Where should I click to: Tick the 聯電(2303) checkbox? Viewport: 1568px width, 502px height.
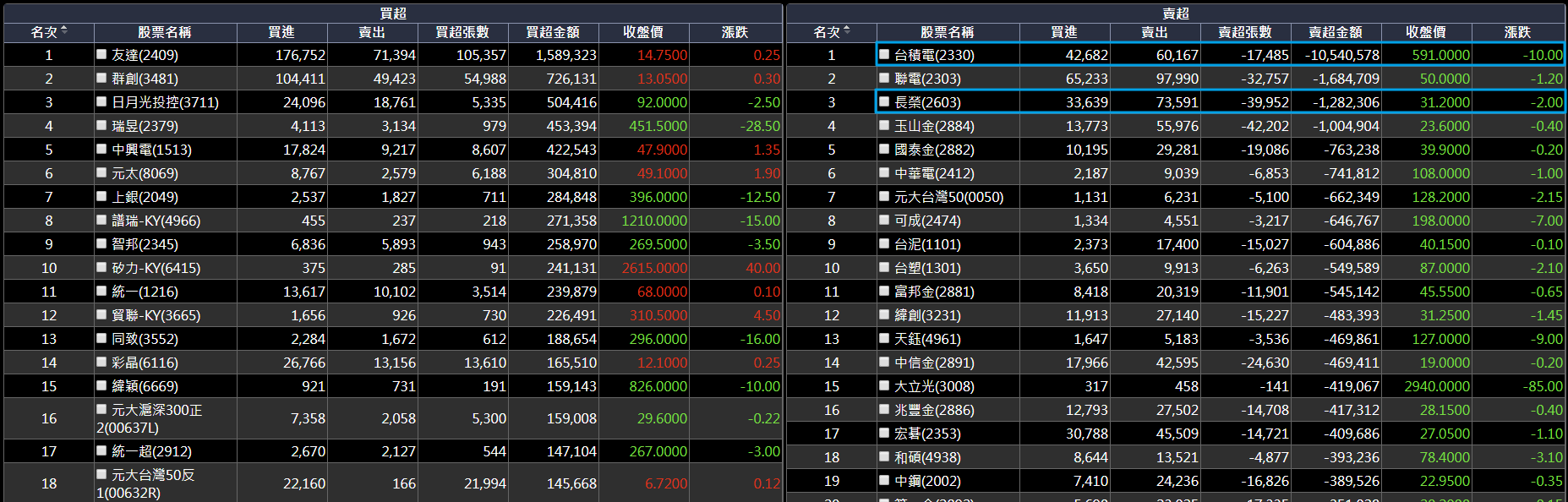[884, 78]
